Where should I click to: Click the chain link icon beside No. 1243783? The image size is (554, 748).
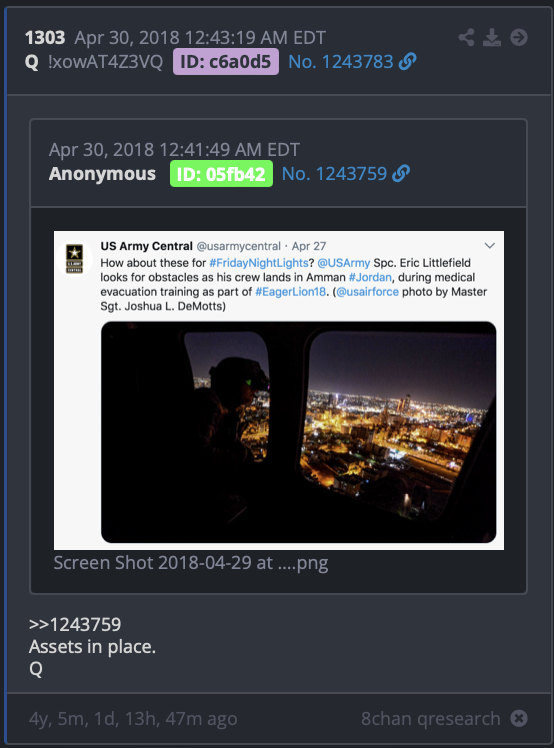(x=407, y=62)
